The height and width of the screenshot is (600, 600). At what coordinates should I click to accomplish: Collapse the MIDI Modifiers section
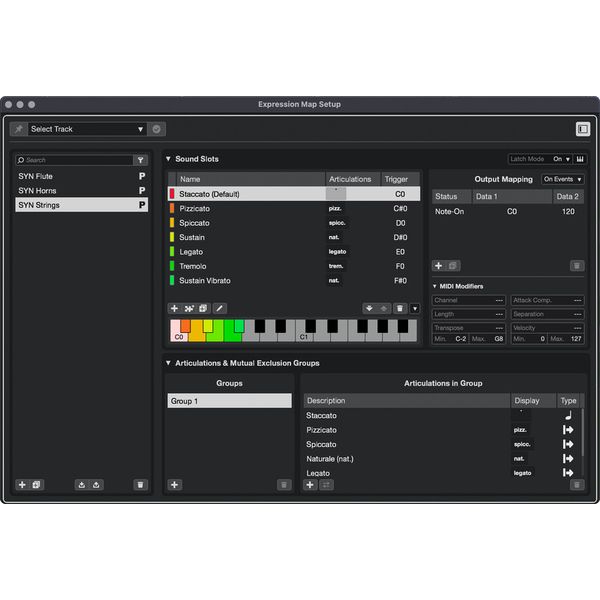coord(435,286)
